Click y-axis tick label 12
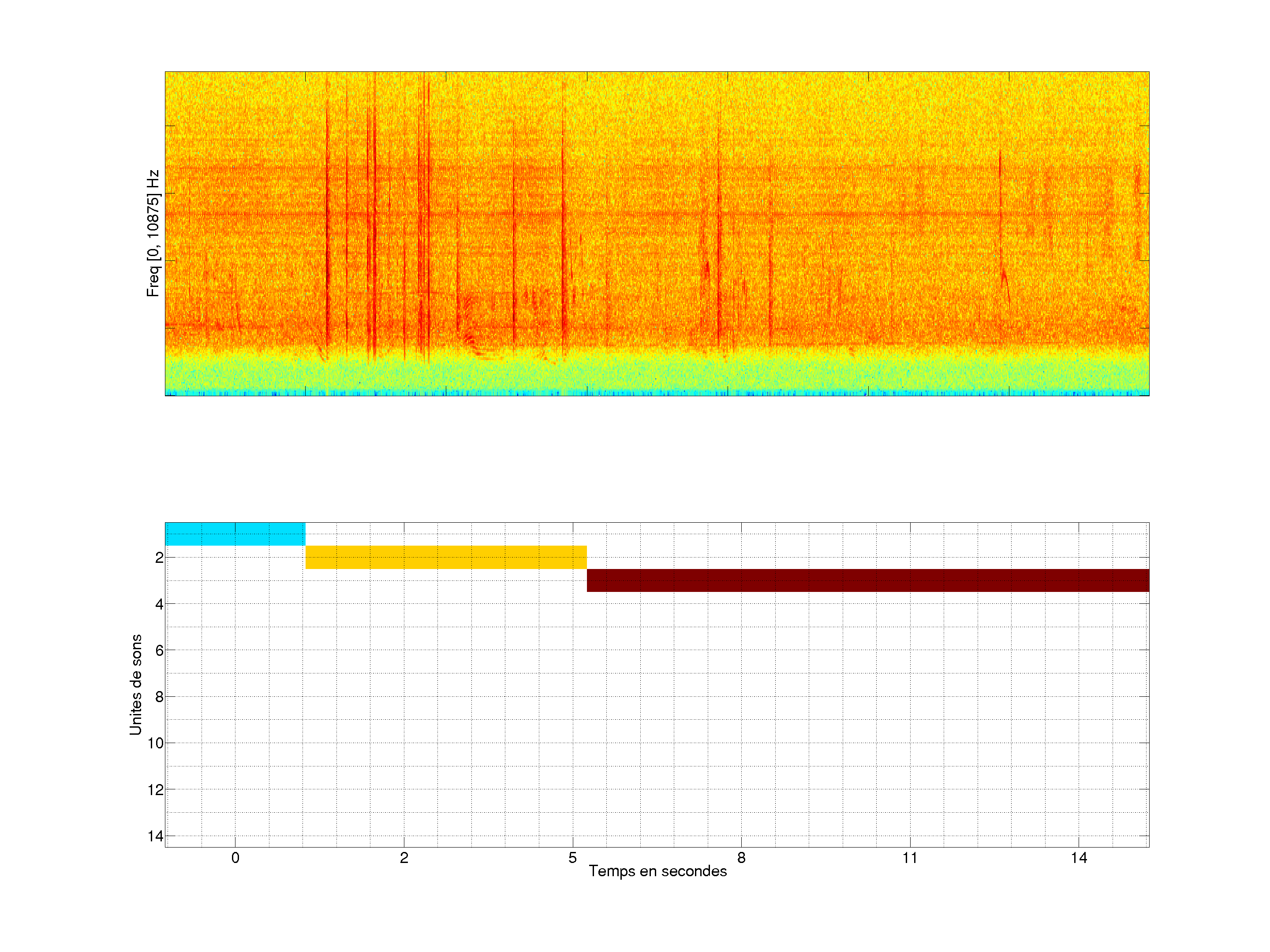This screenshot has height=952, width=1270. pos(156,790)
